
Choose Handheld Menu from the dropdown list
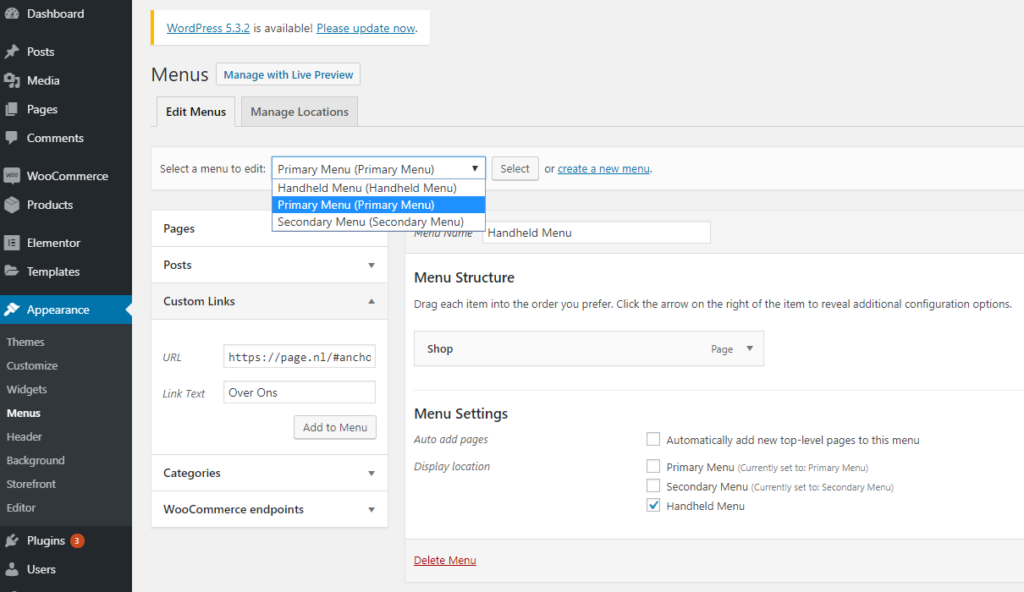pos(378,188)
